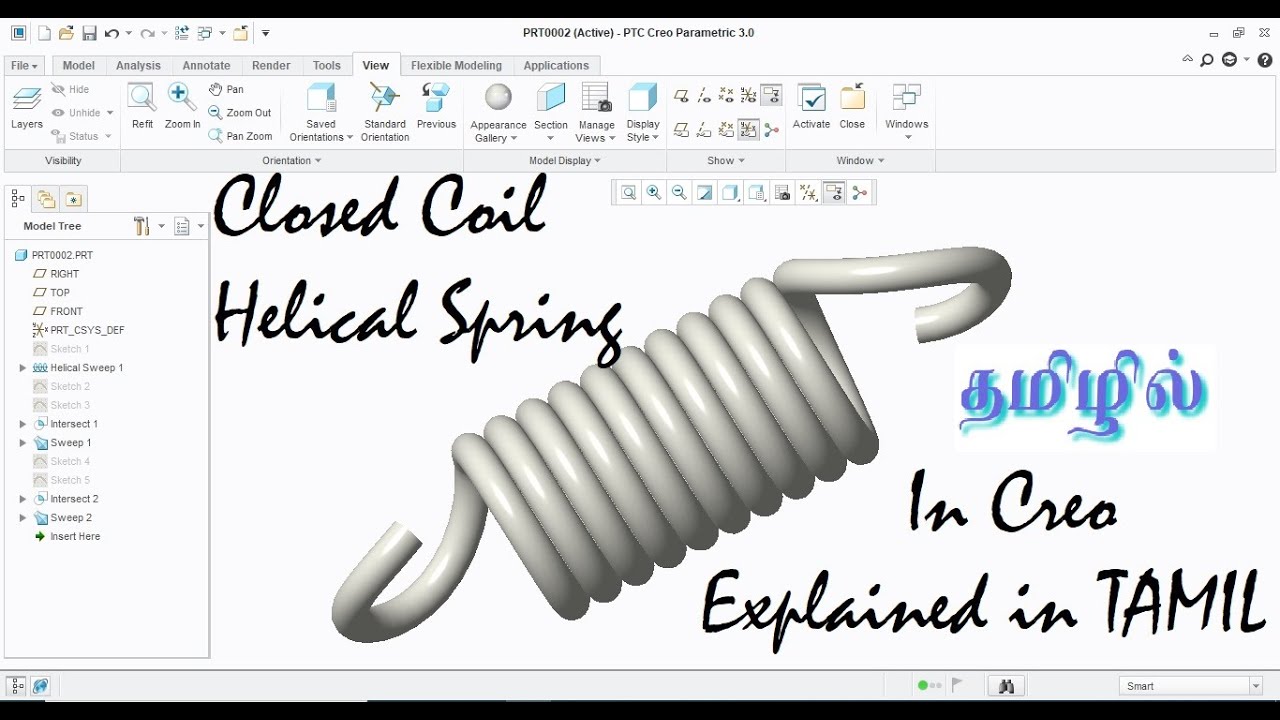
Task: Click the New file icon
Action: [44, 33]
